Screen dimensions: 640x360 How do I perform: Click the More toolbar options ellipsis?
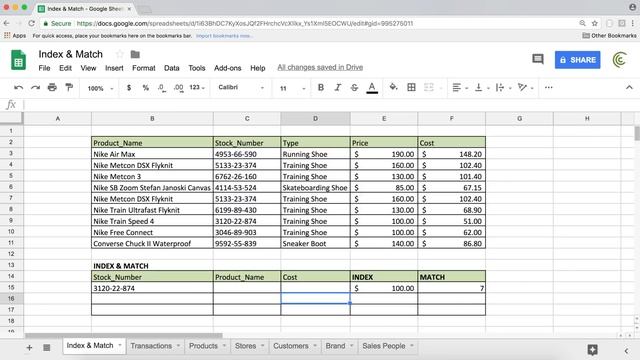coord(549,87)
